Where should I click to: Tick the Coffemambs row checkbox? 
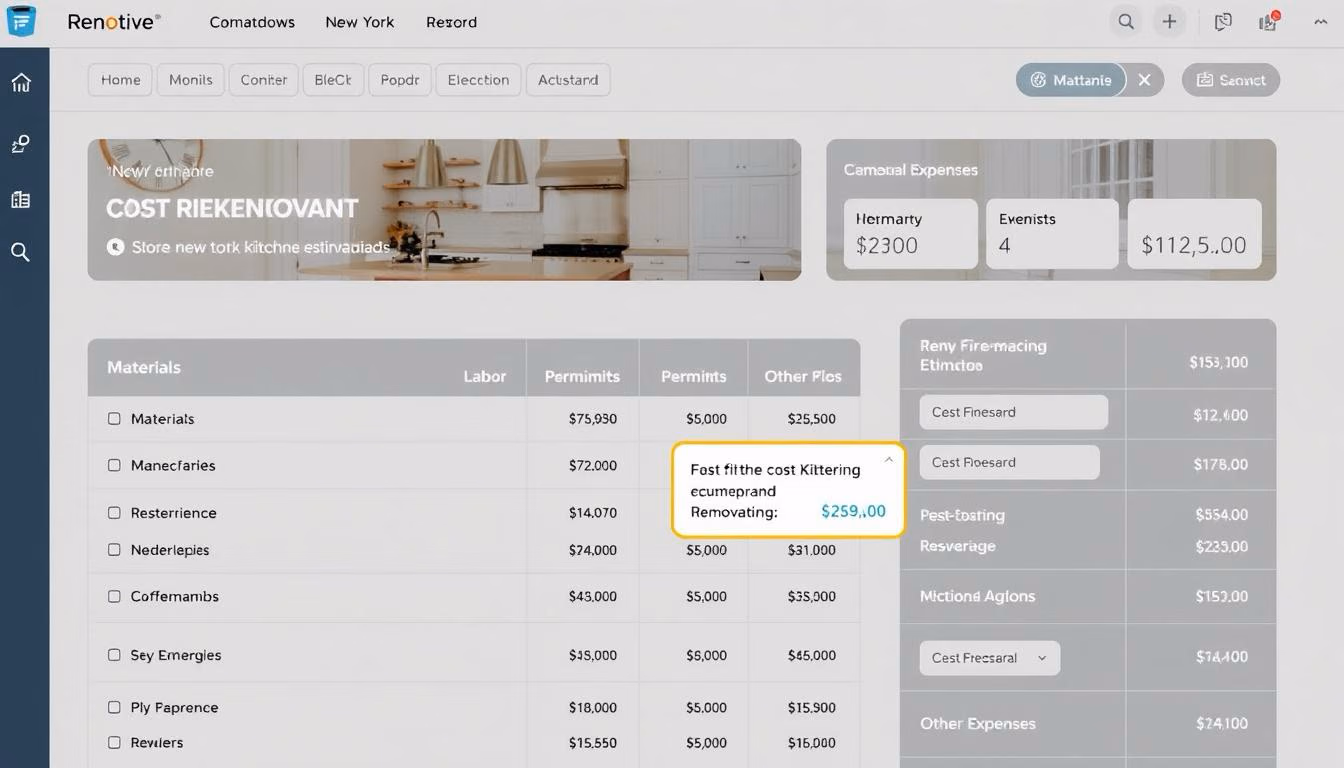click(114, 596)
